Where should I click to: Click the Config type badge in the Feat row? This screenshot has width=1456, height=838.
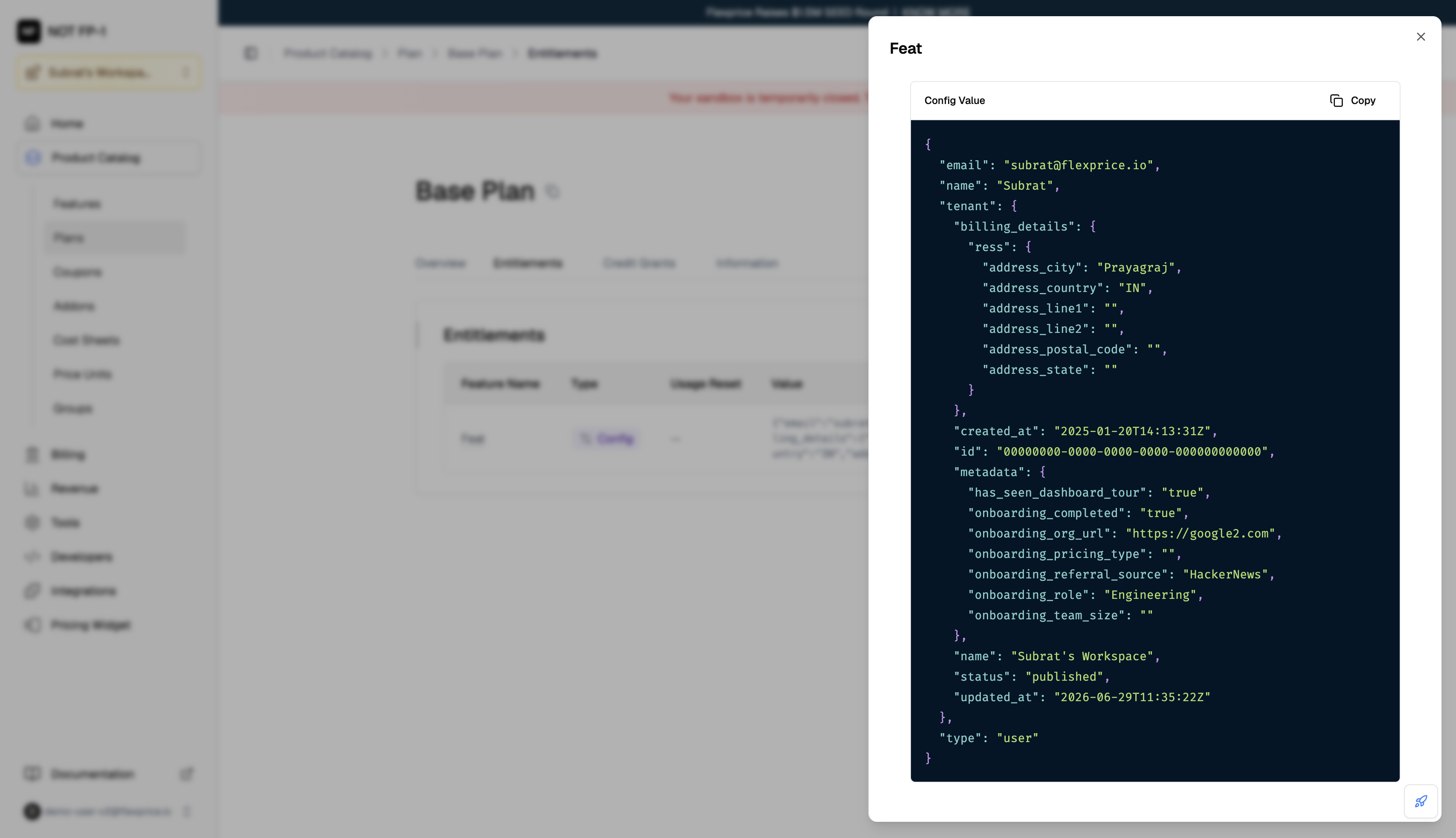point(606,439)
